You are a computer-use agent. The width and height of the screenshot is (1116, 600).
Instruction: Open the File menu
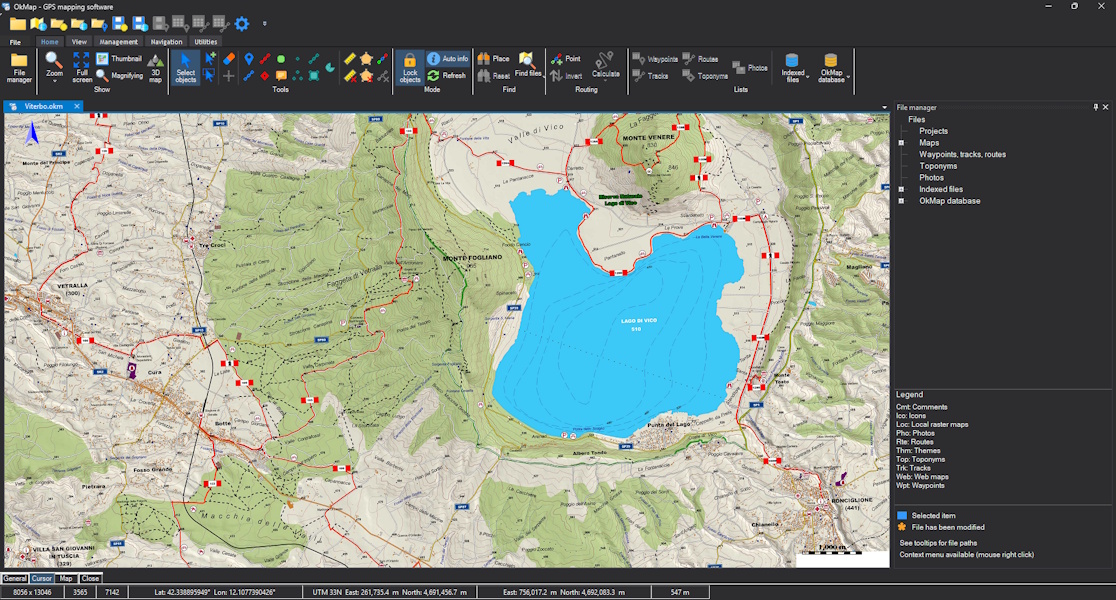(x=15, y=42)
